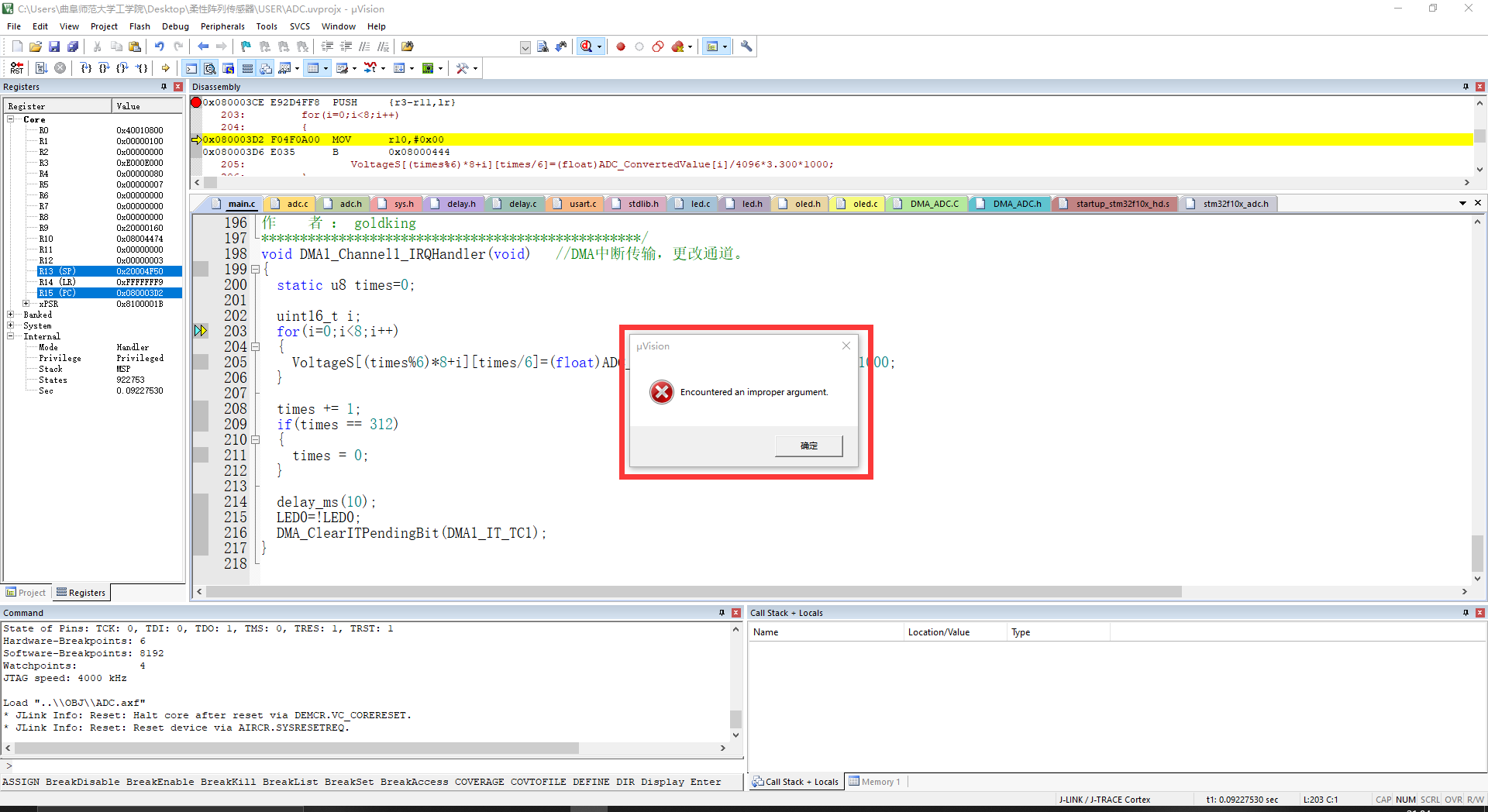
Task: Click the Disable all breakpoints icon
Action: point(658,46)
